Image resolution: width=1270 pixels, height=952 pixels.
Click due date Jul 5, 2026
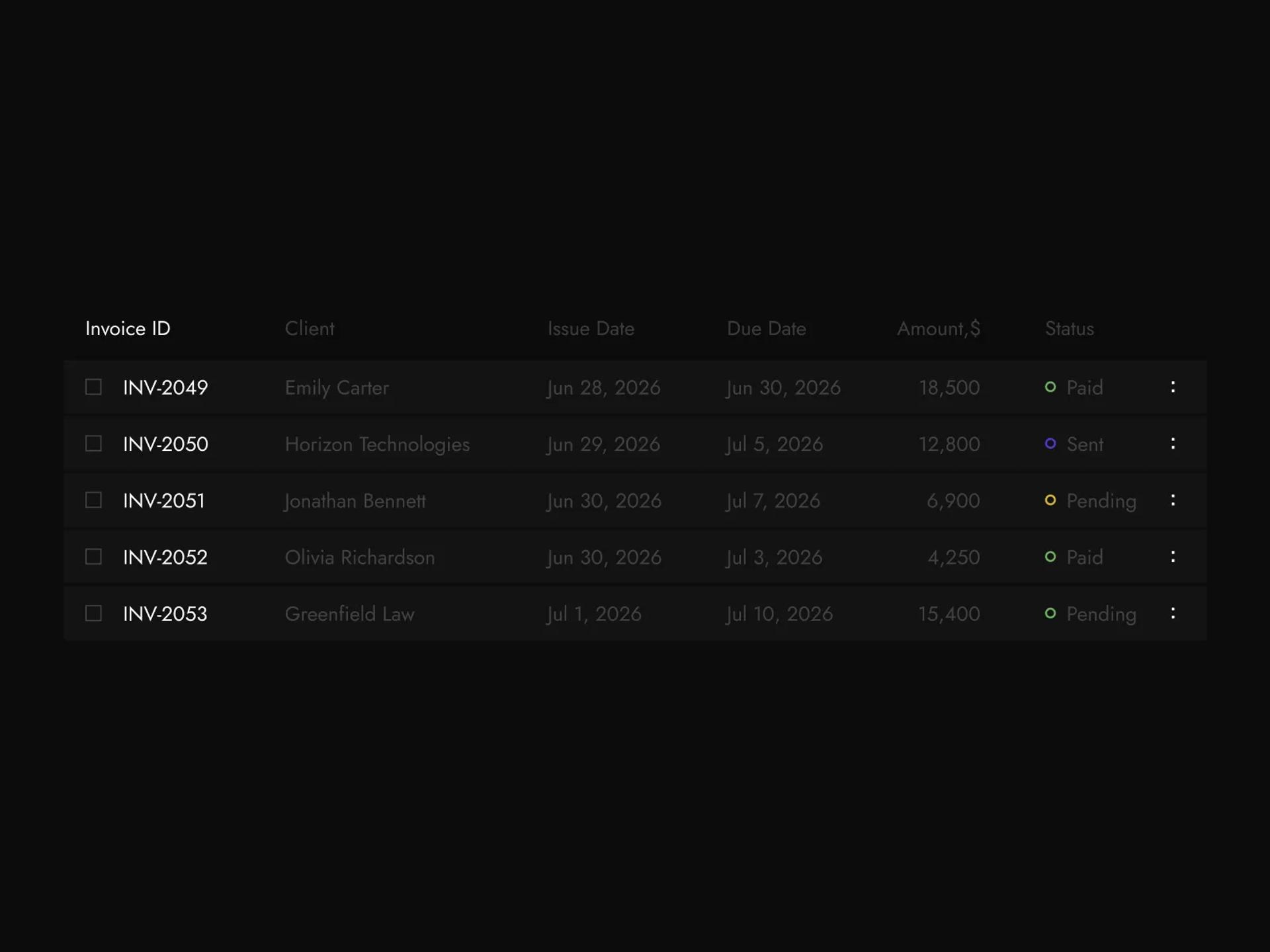click(774, 445)
